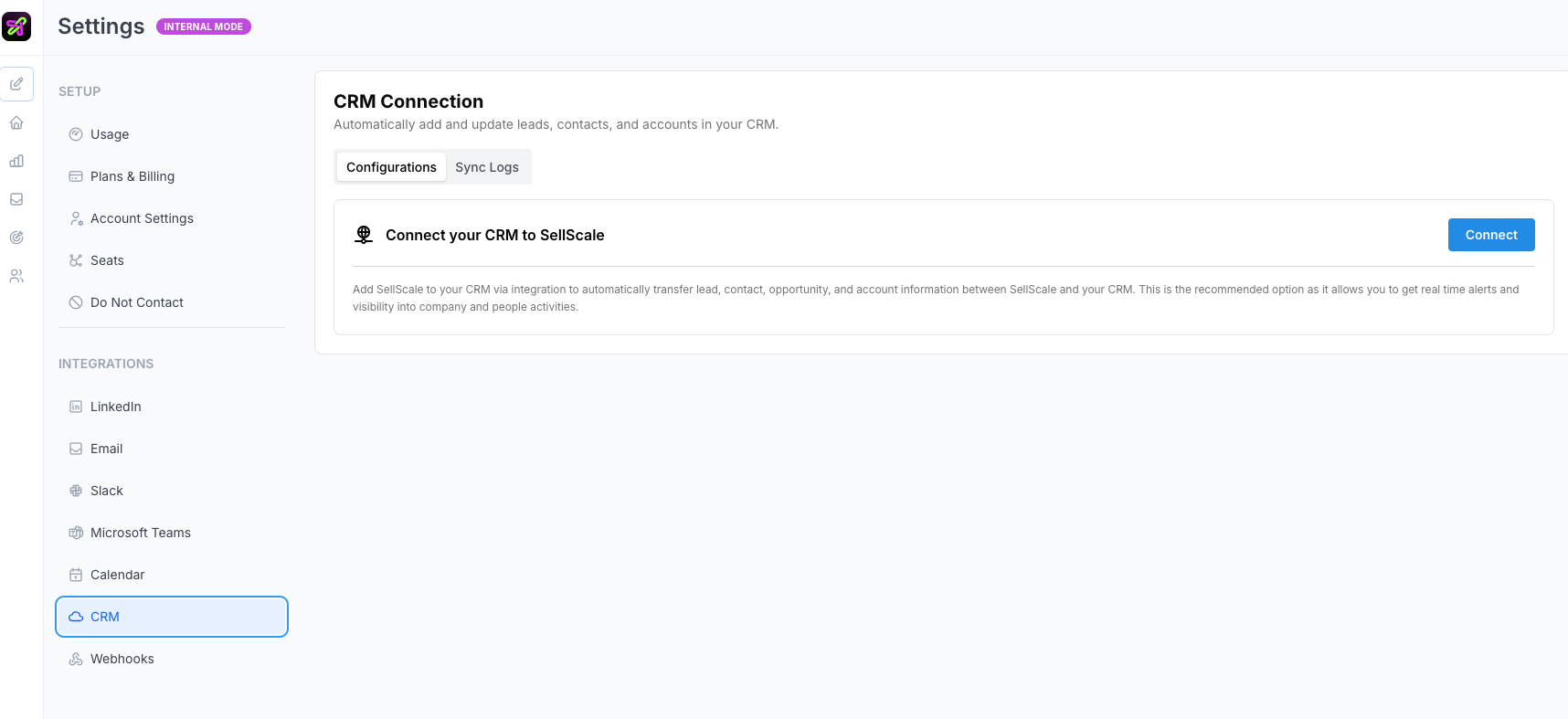1568x719 pixels.
Task: Click the Microsoft Teams icon
Action: [x=76, y=533]
